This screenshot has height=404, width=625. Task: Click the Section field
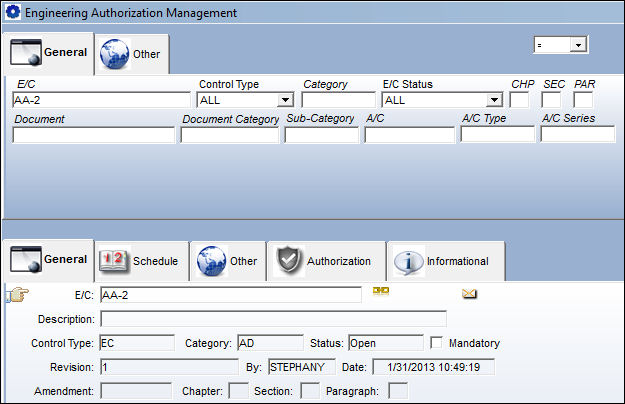click(310, 391)
